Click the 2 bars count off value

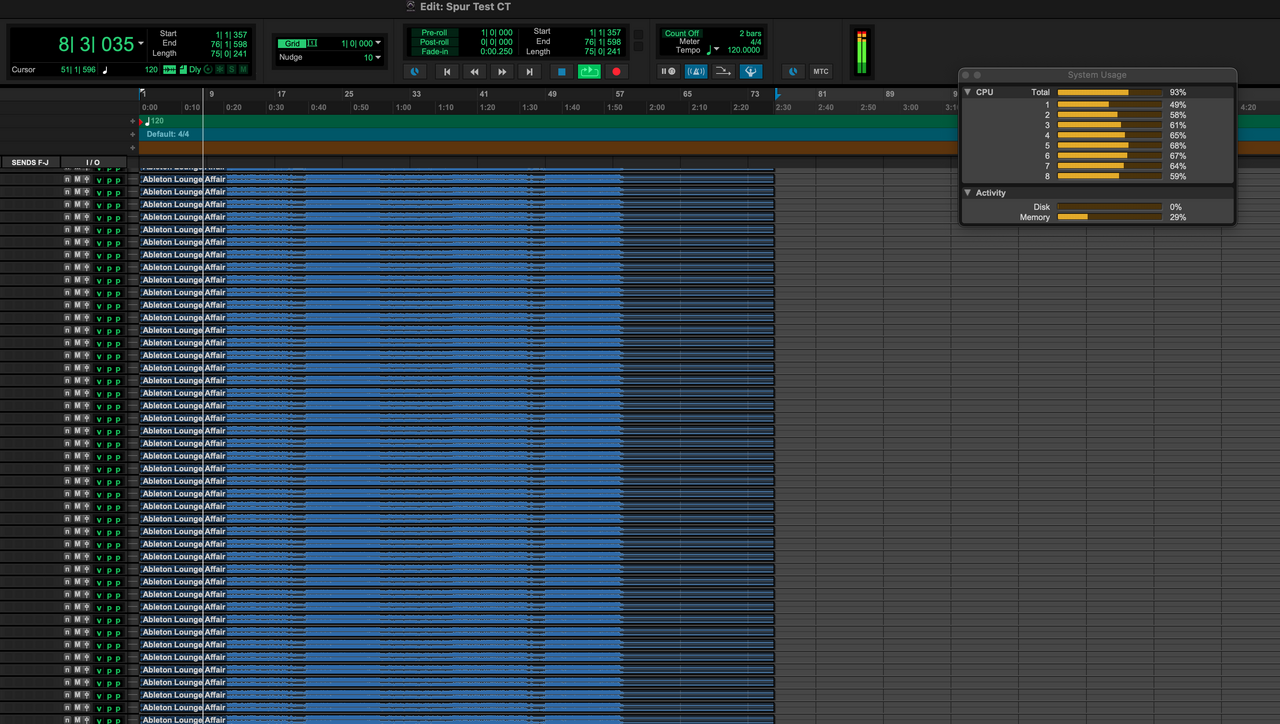coord(750,33)
